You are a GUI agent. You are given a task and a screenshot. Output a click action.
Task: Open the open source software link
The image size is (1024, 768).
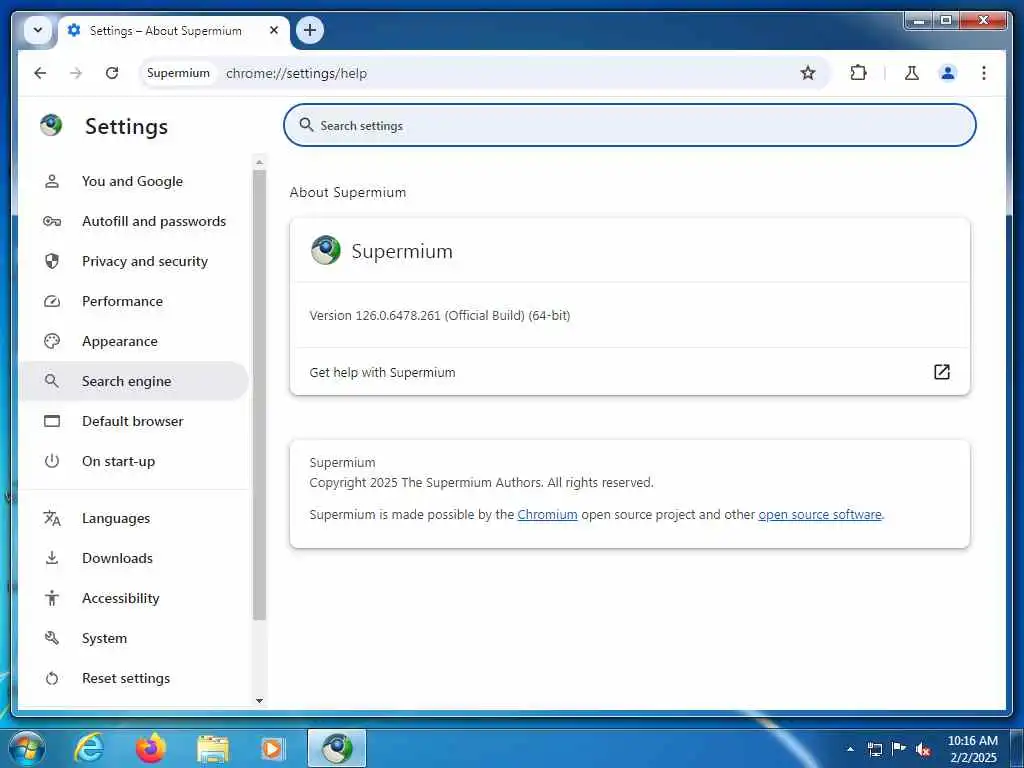[x=820, y=515]
